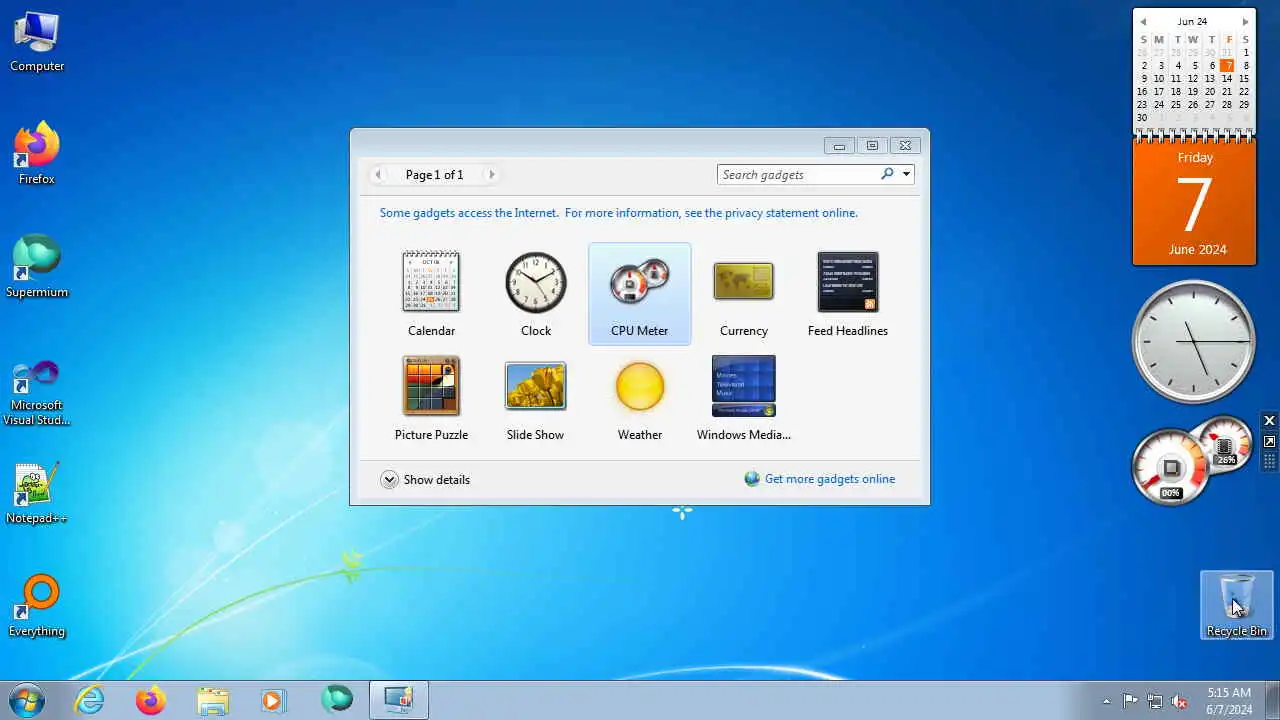Viewport: 1280px width, 720px height.
Task: Open Start menu
Action: click(27, 700)
